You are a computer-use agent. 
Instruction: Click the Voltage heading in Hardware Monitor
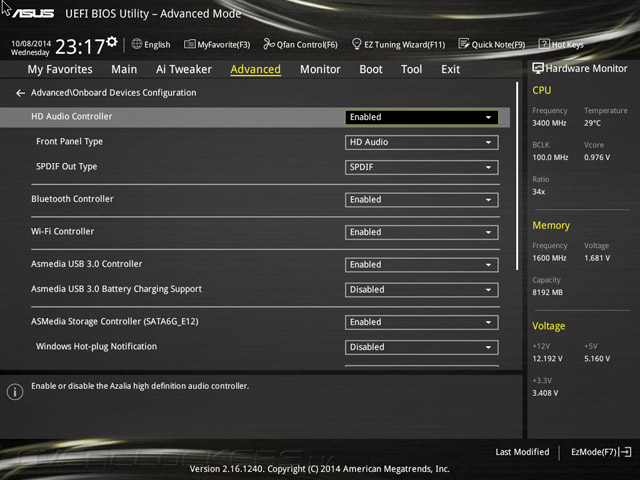click(x=549, y=326)
